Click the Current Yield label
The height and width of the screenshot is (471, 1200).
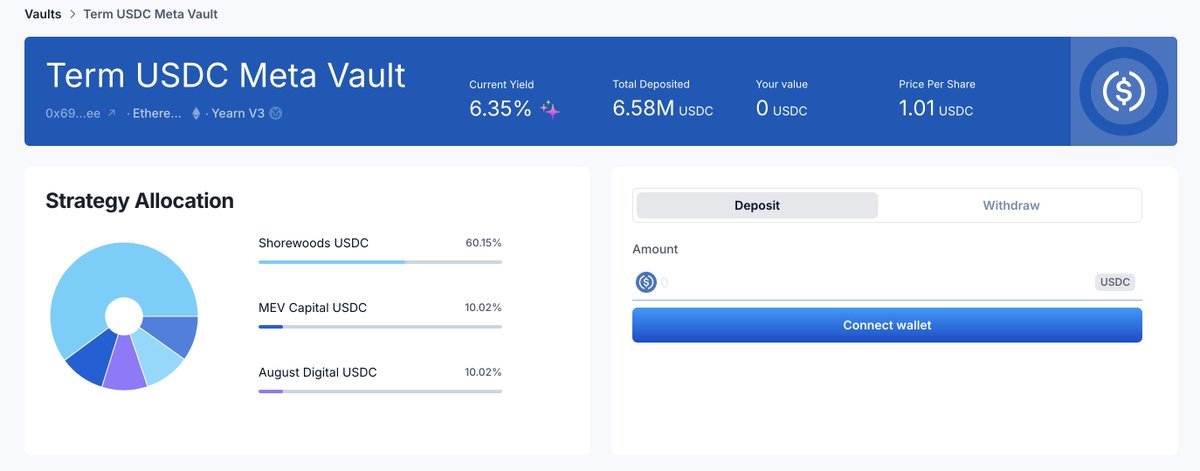501,84
